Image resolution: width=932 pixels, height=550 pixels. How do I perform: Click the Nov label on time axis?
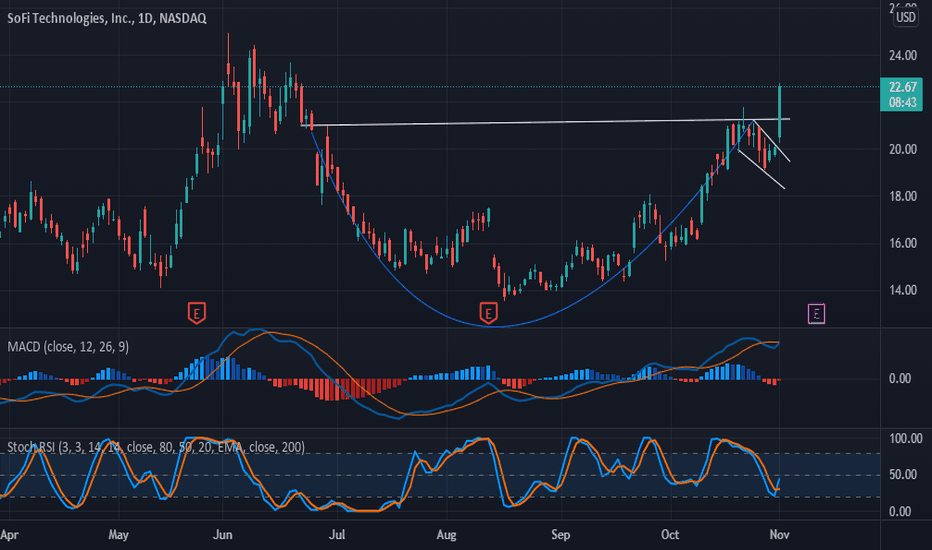point(779,535)
